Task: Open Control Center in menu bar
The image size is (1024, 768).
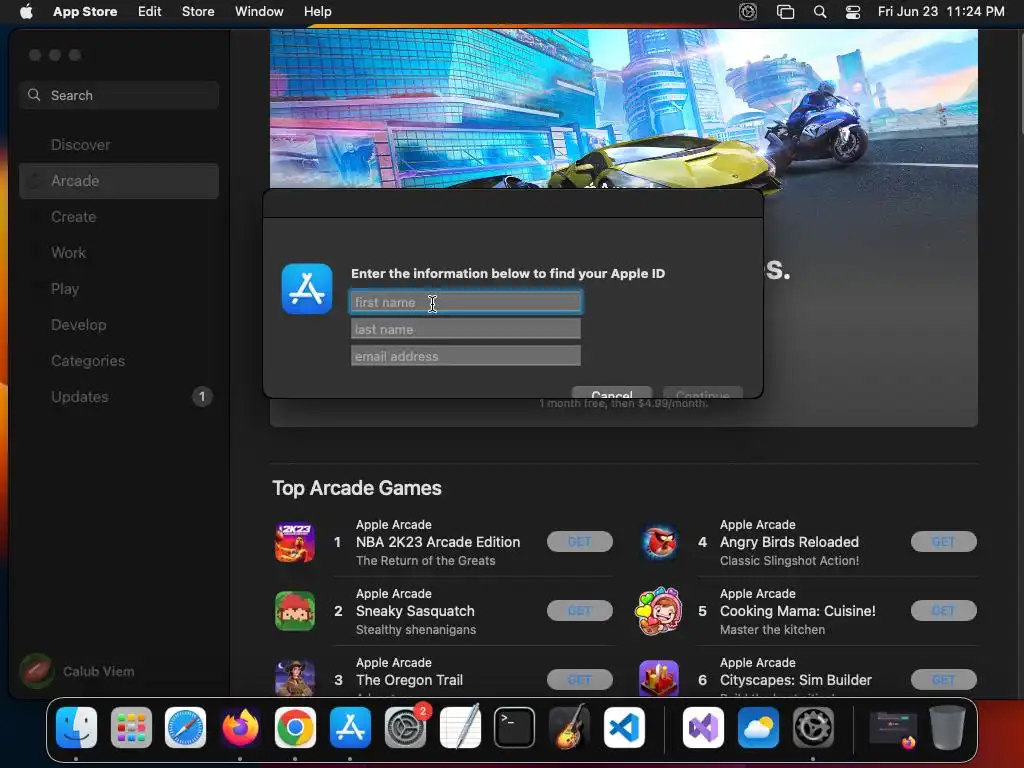Action: (853, 12)
